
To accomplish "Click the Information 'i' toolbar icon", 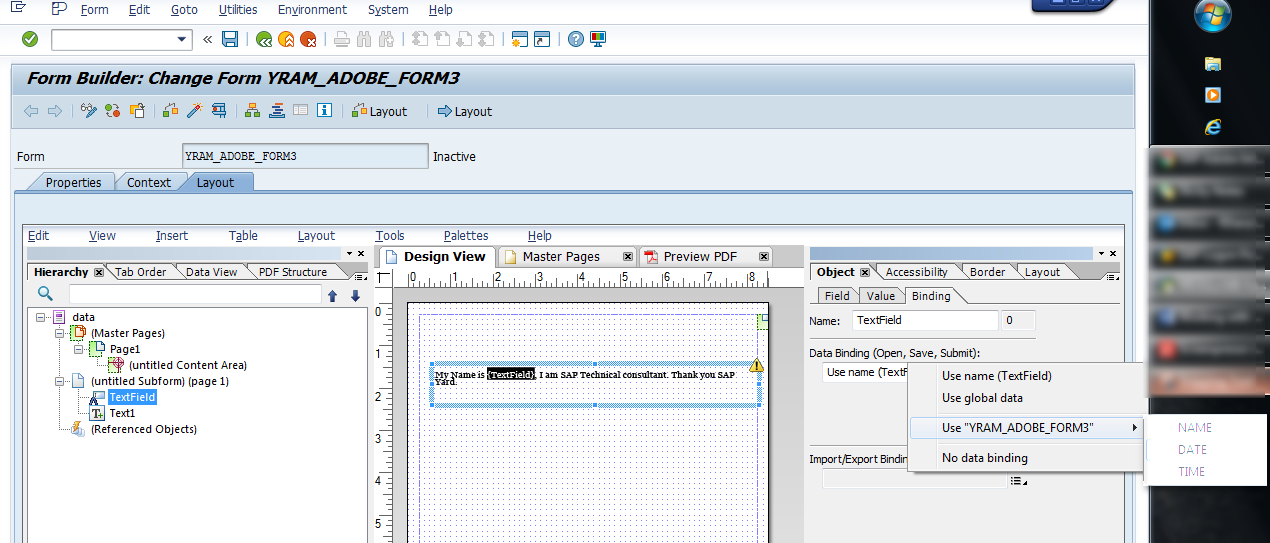I will 324,111.
